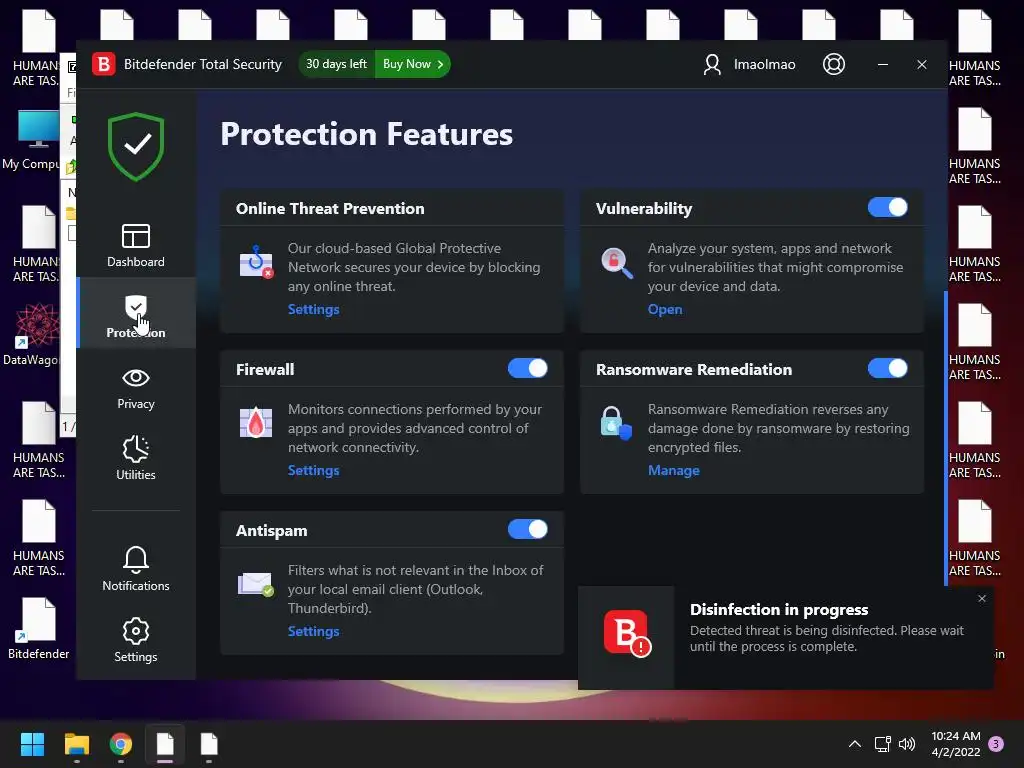
Task: Open the support lifebuoy icon
Action: [x=834, y=64]
